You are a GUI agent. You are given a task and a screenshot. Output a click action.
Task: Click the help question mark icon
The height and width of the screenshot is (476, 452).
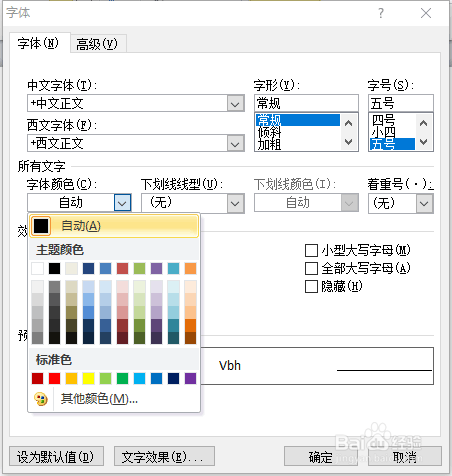tap(381, 13)
